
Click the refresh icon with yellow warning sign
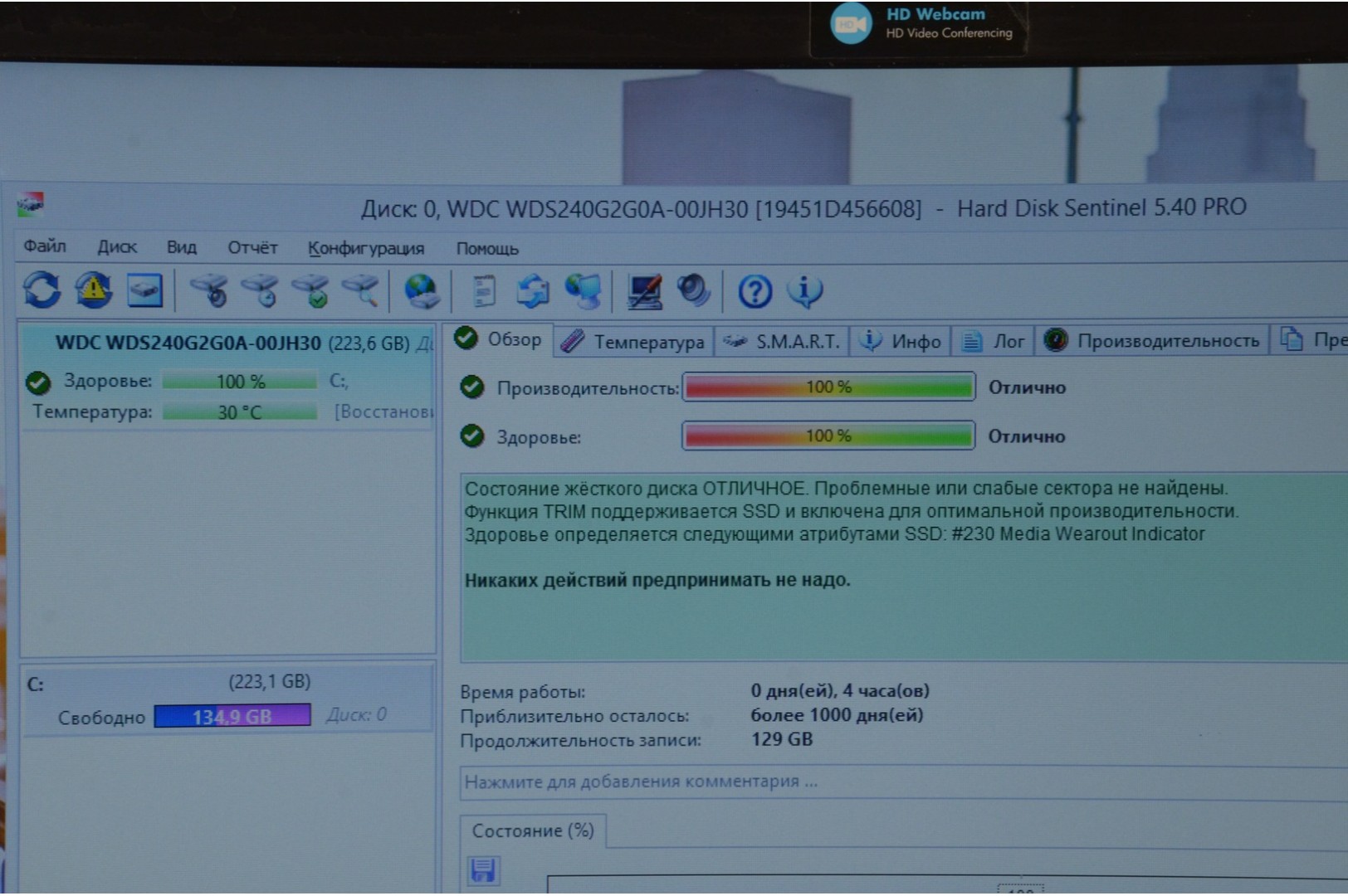[94, 290]
